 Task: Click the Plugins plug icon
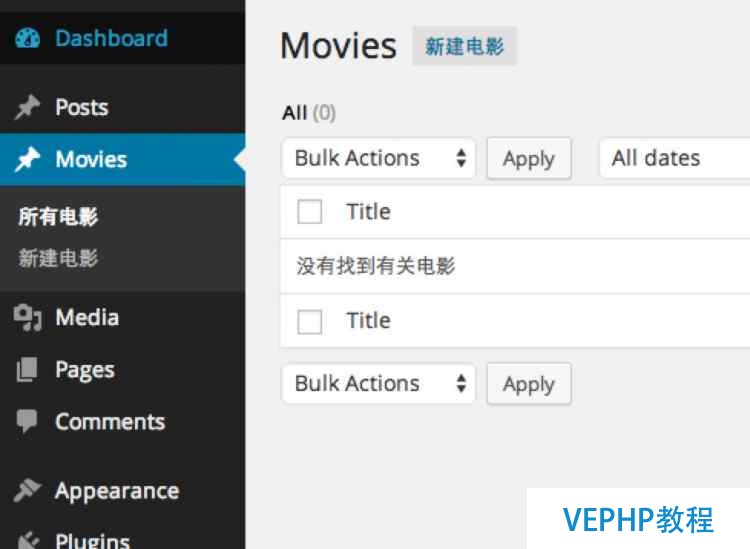pos(28,540)
